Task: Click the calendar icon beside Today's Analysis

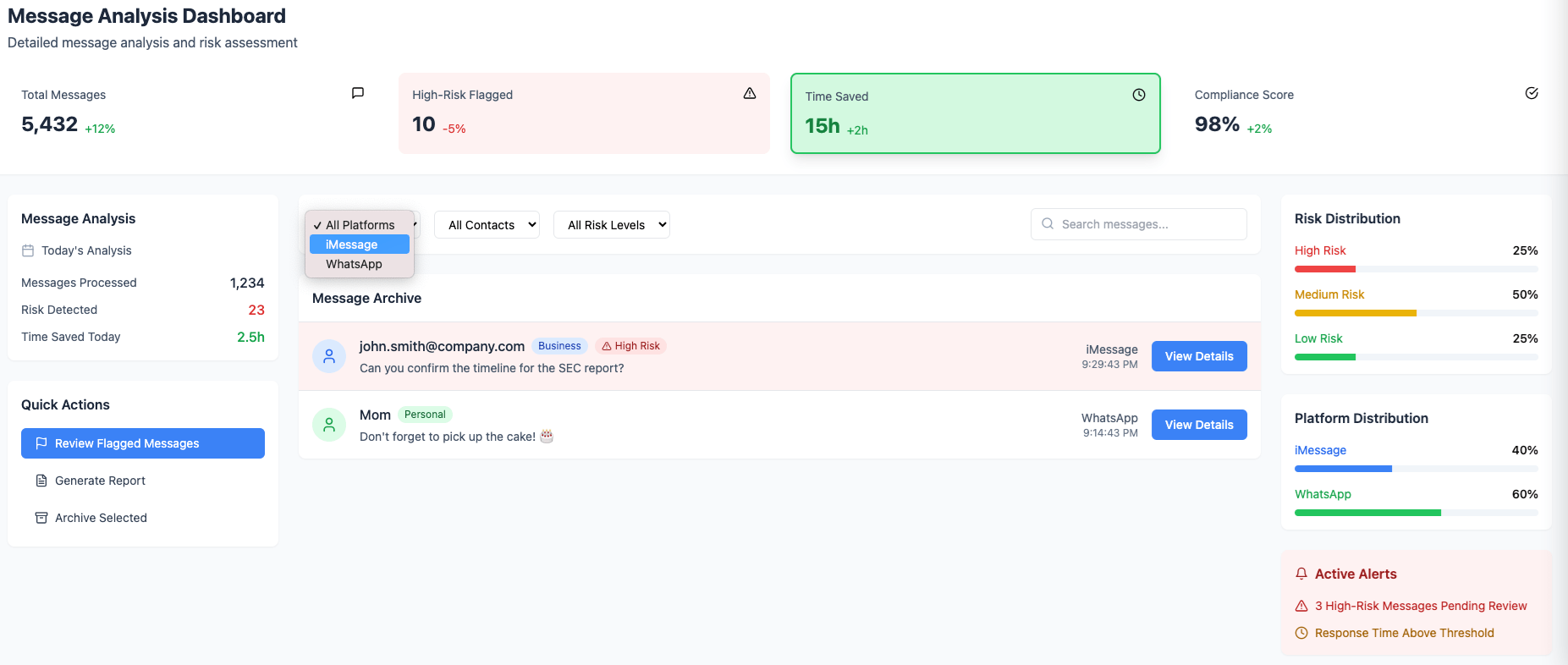Action: pyautogui.click(x=28, y=250)
